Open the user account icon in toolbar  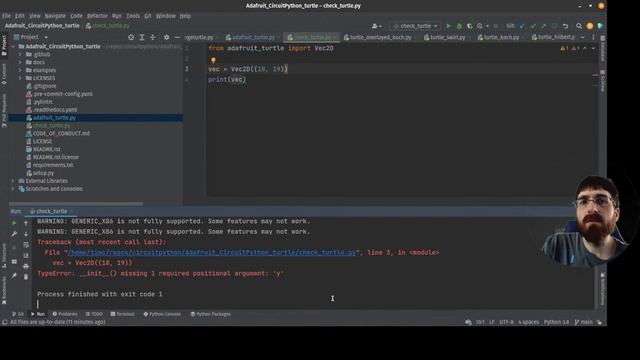click(x=376, y=26)
